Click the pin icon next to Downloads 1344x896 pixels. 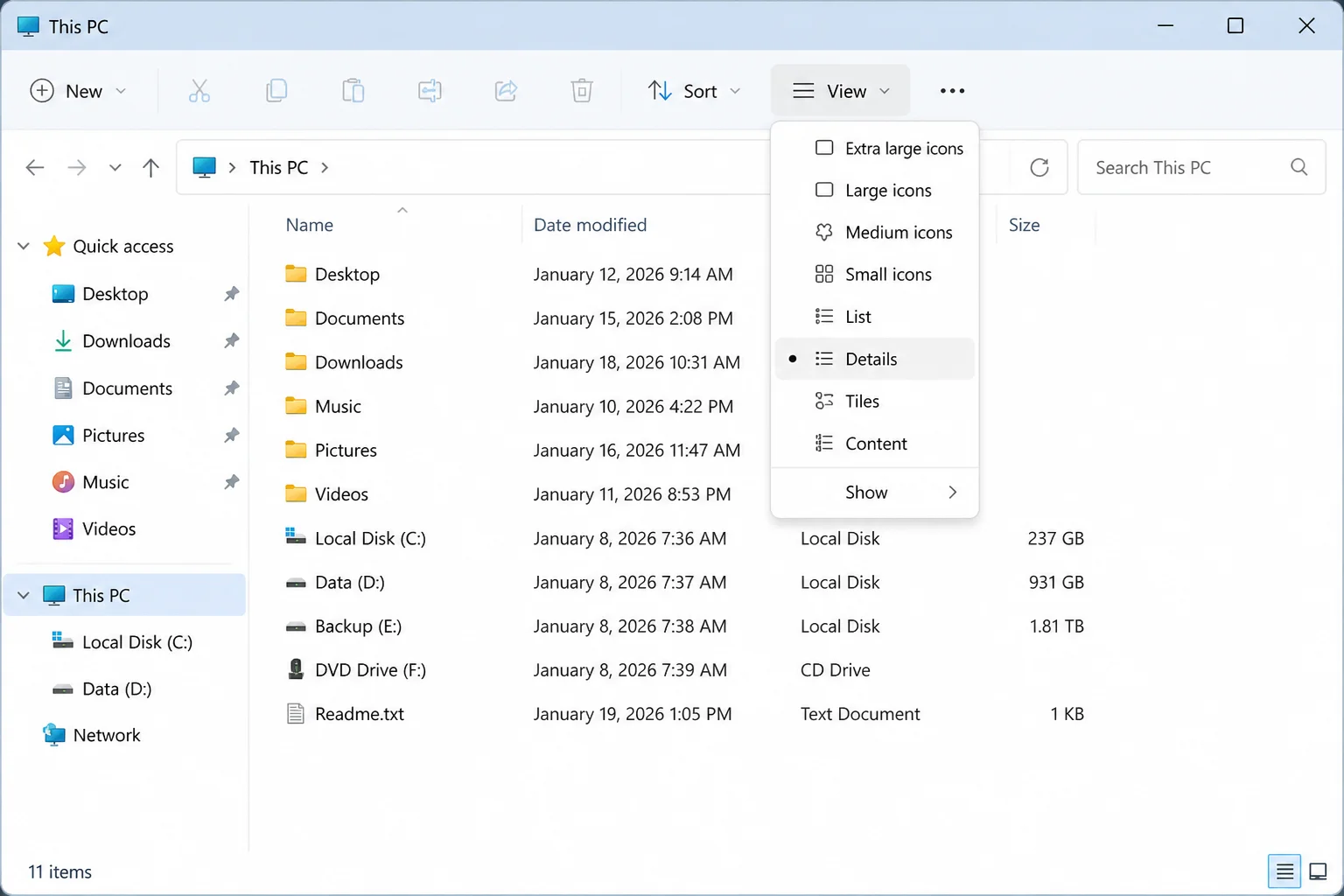pos(231,340)
